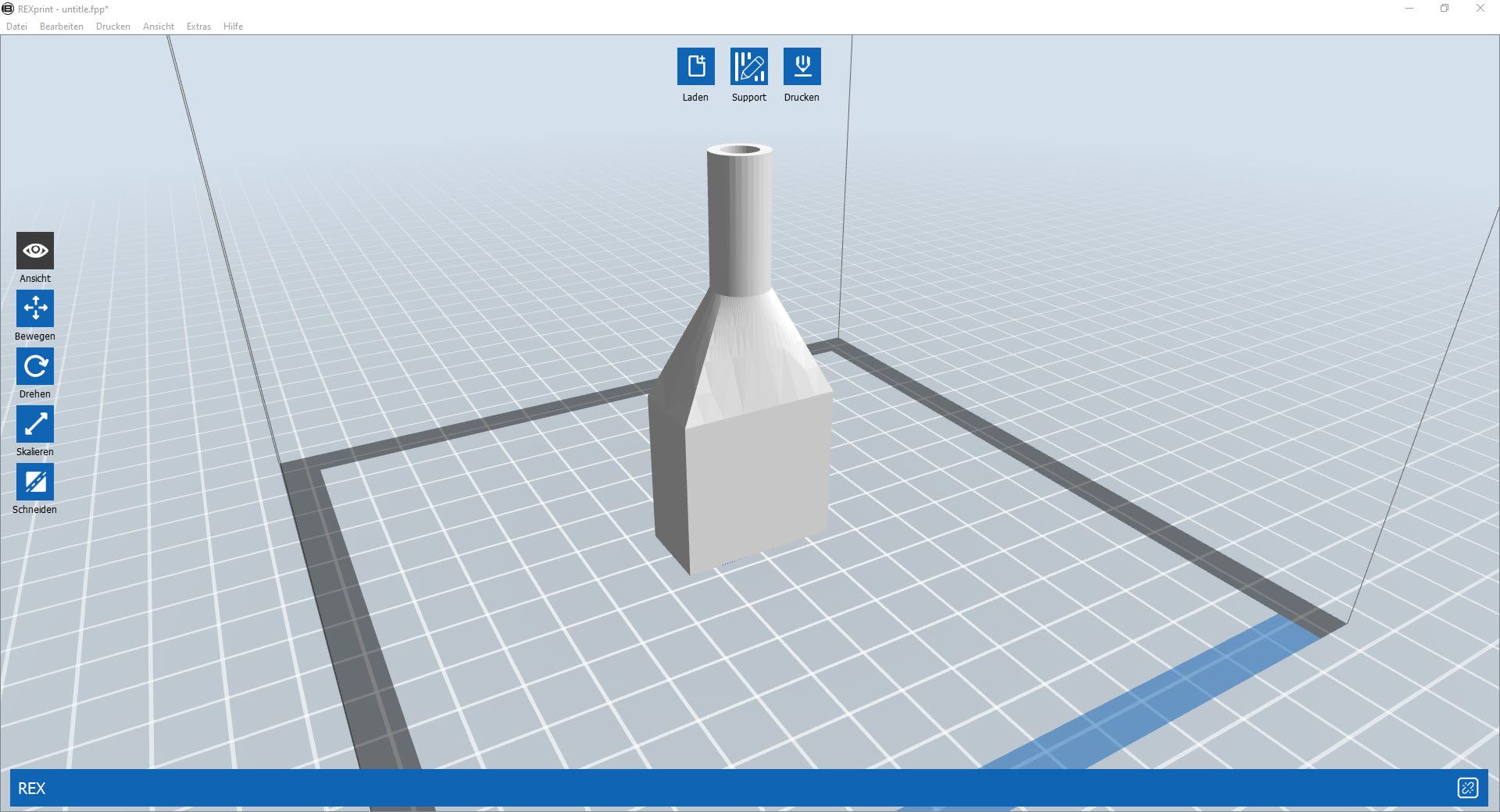This screenshot has width=1500, height=812.
Task: Open the Ansicht menu in the menu bar
Action: tap(159, 27)
